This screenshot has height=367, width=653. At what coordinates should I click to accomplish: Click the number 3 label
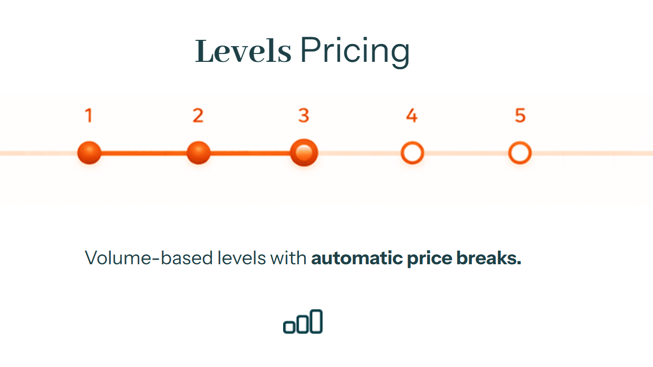[x=304, y=116]
